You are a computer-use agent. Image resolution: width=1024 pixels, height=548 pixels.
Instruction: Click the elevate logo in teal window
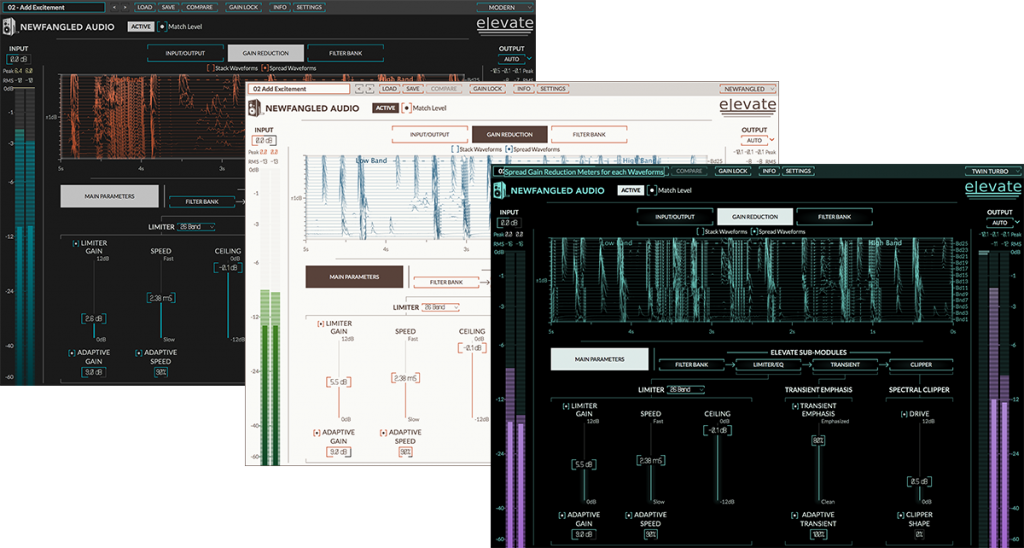[x=992, y=187]
